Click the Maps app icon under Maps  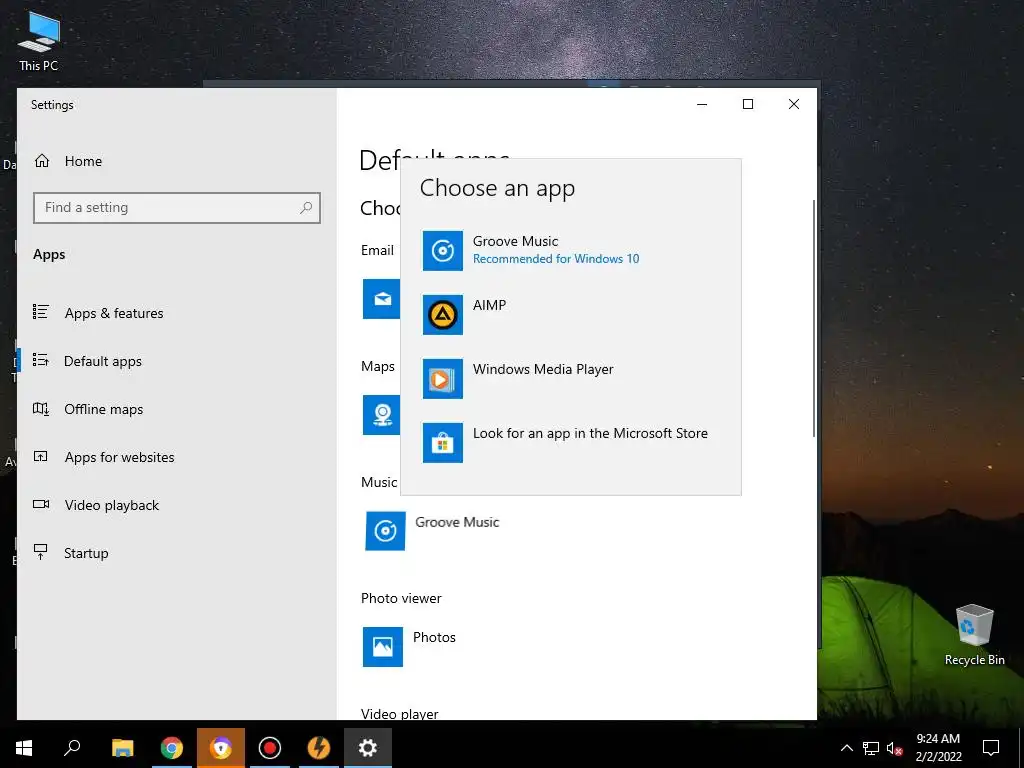381,415
